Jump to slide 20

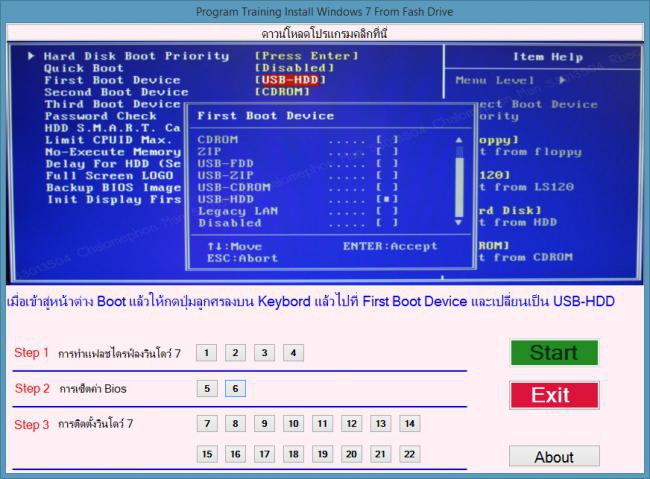point(352,454)
